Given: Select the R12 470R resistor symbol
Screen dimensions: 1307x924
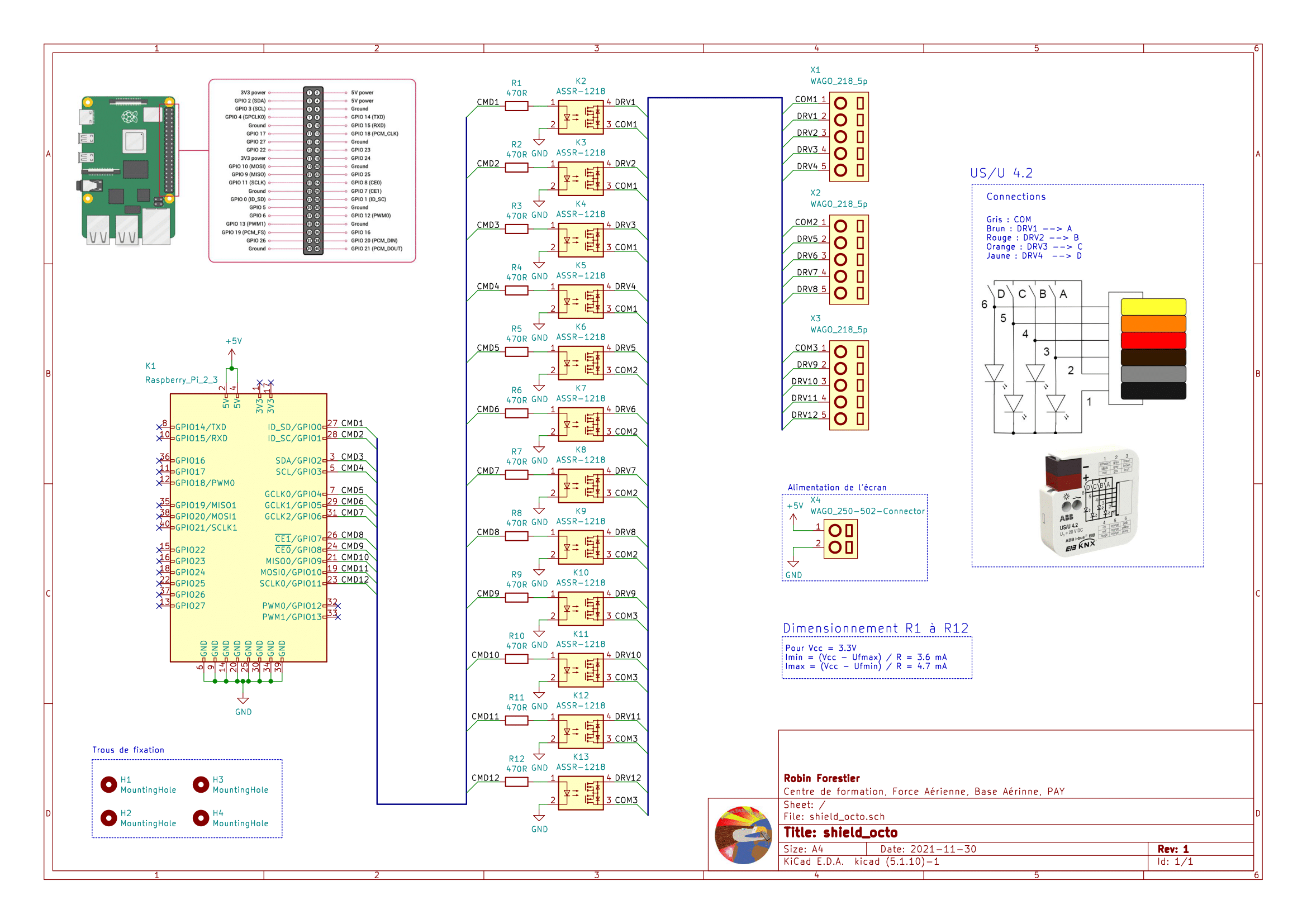Looking at the screenshot, I should click(516, 782).
